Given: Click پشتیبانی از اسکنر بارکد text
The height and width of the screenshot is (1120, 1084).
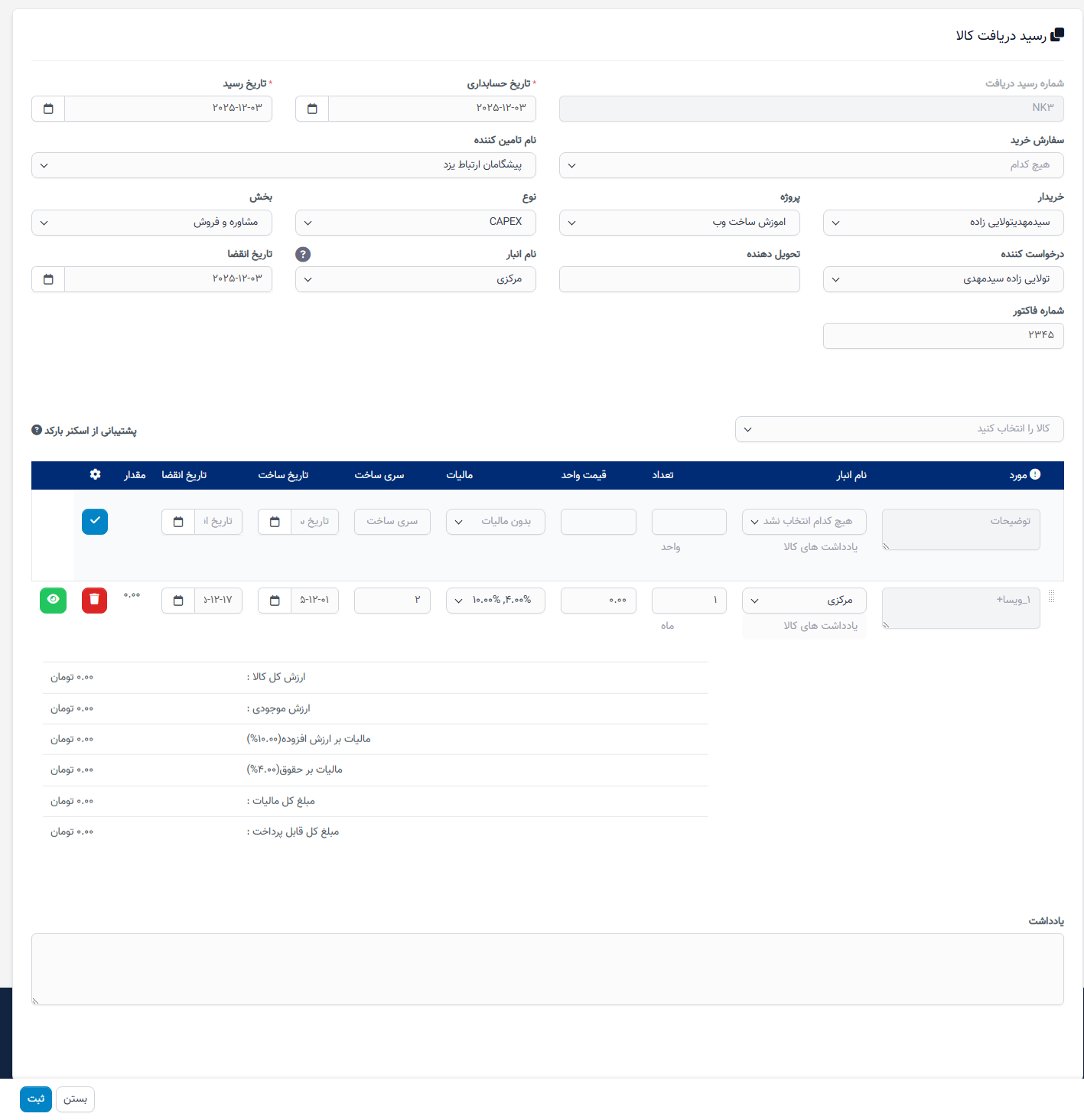Looking at the screenshot, I should [90, 431].
